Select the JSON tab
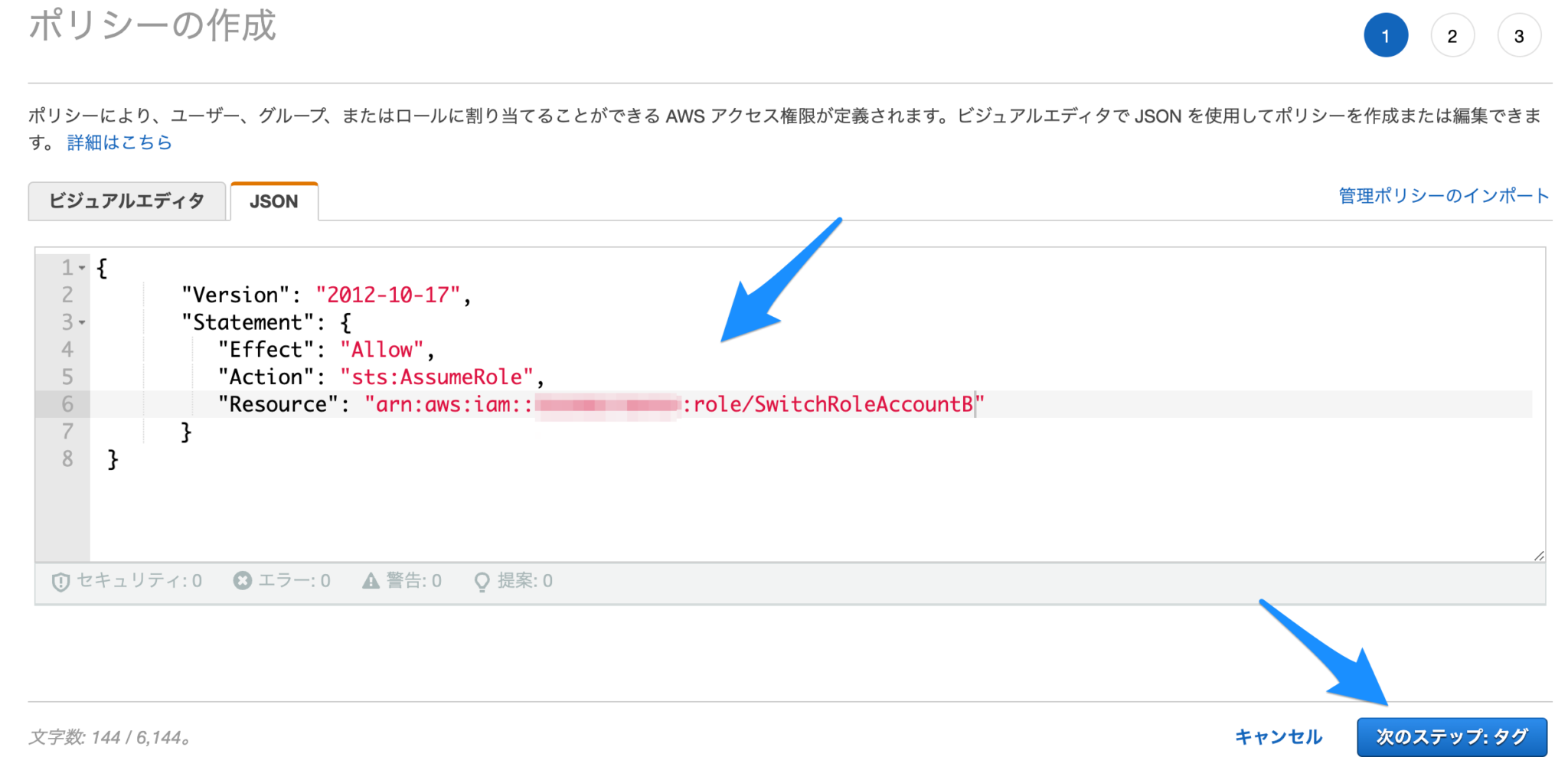1568x757 pixels. coord(273,201)
